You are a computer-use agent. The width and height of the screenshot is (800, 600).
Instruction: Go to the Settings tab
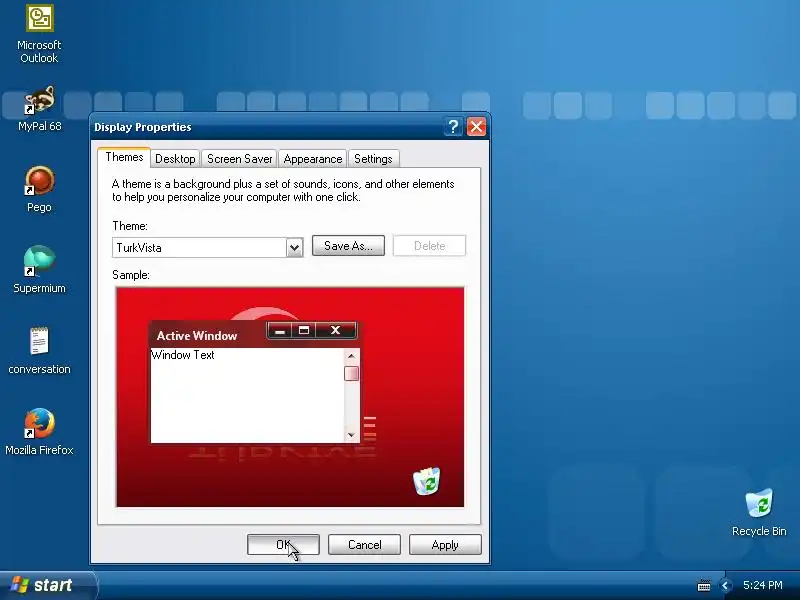click(373, 159)
